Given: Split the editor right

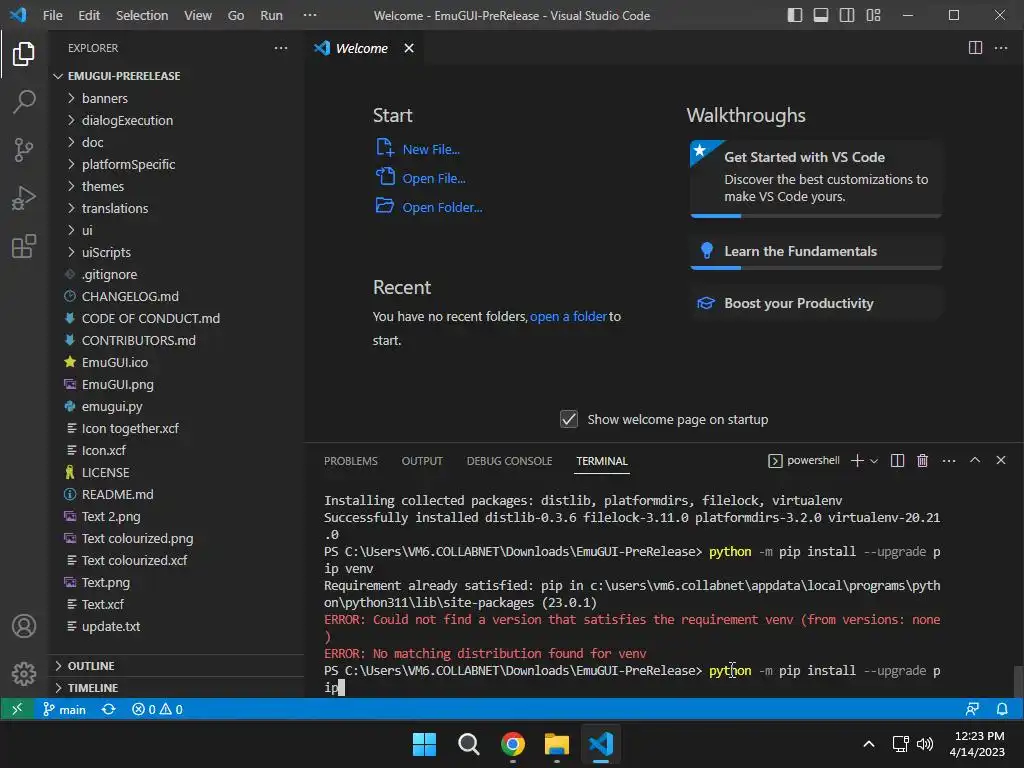Looking at the screenshot, I should 975,48.
